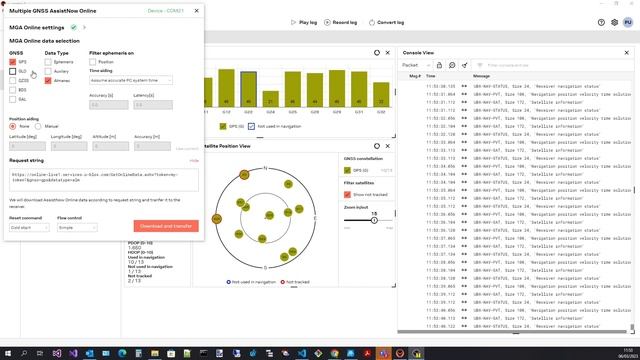Click the Use current link
This screenshot has height=360, width=640.
[x=187, y=149]
